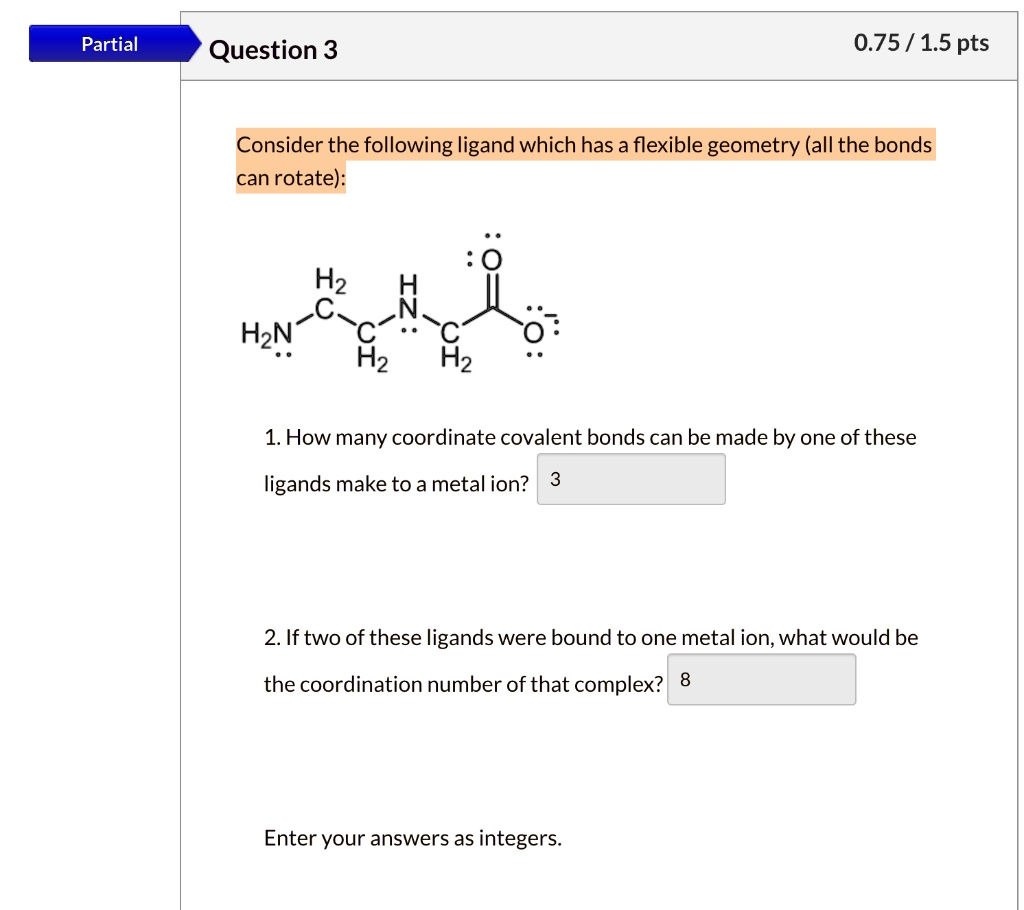Screen dimensions: 1024x910
Task: Click the Enter your answers as integers text
Action: point(412,838)
